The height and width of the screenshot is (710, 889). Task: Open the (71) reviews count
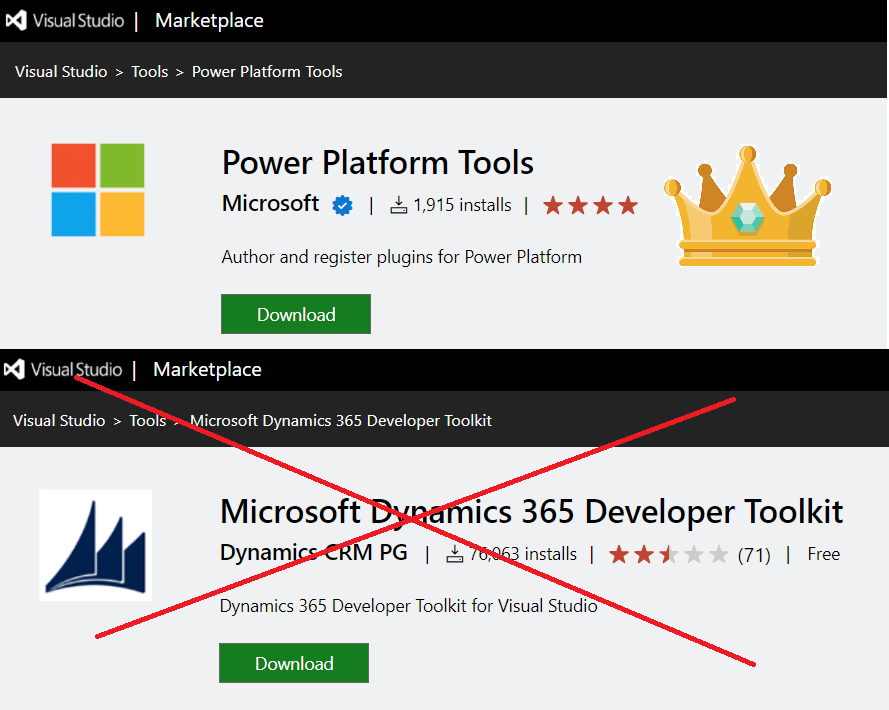click(754, 555)
